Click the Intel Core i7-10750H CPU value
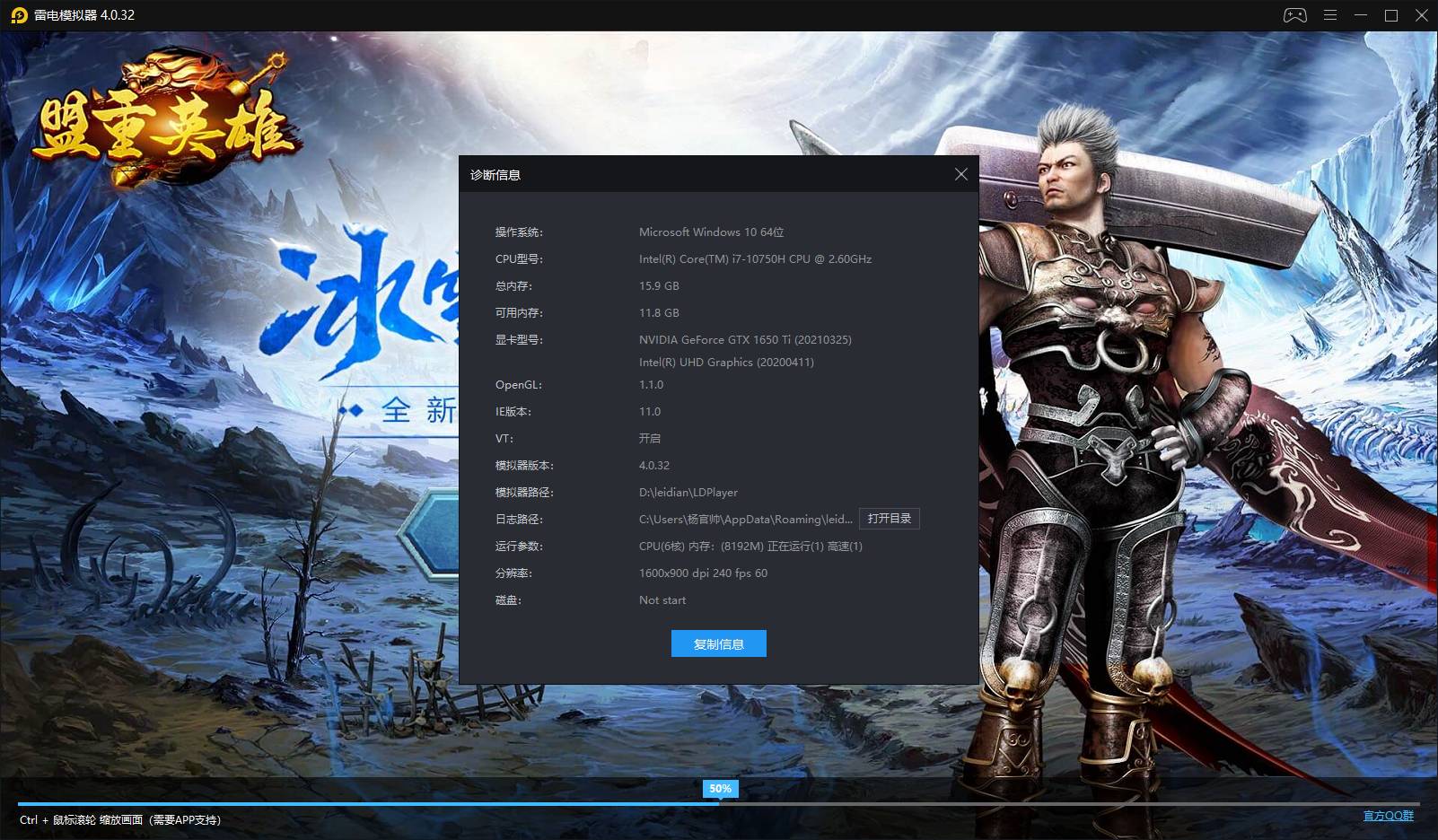1438x840 pixels. pos(755,259)
